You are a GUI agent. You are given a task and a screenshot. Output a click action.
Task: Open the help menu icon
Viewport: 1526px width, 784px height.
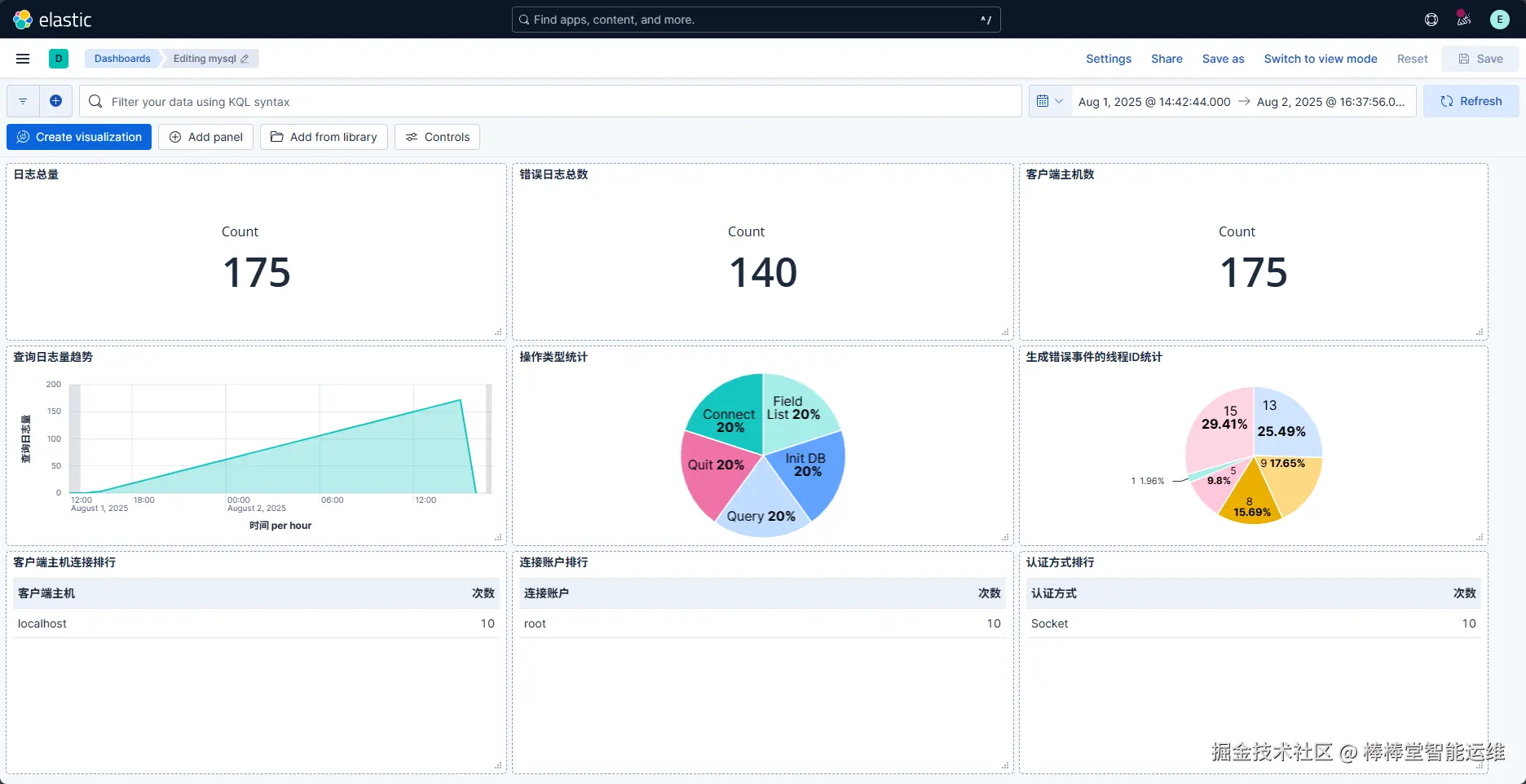point(1431,20)
